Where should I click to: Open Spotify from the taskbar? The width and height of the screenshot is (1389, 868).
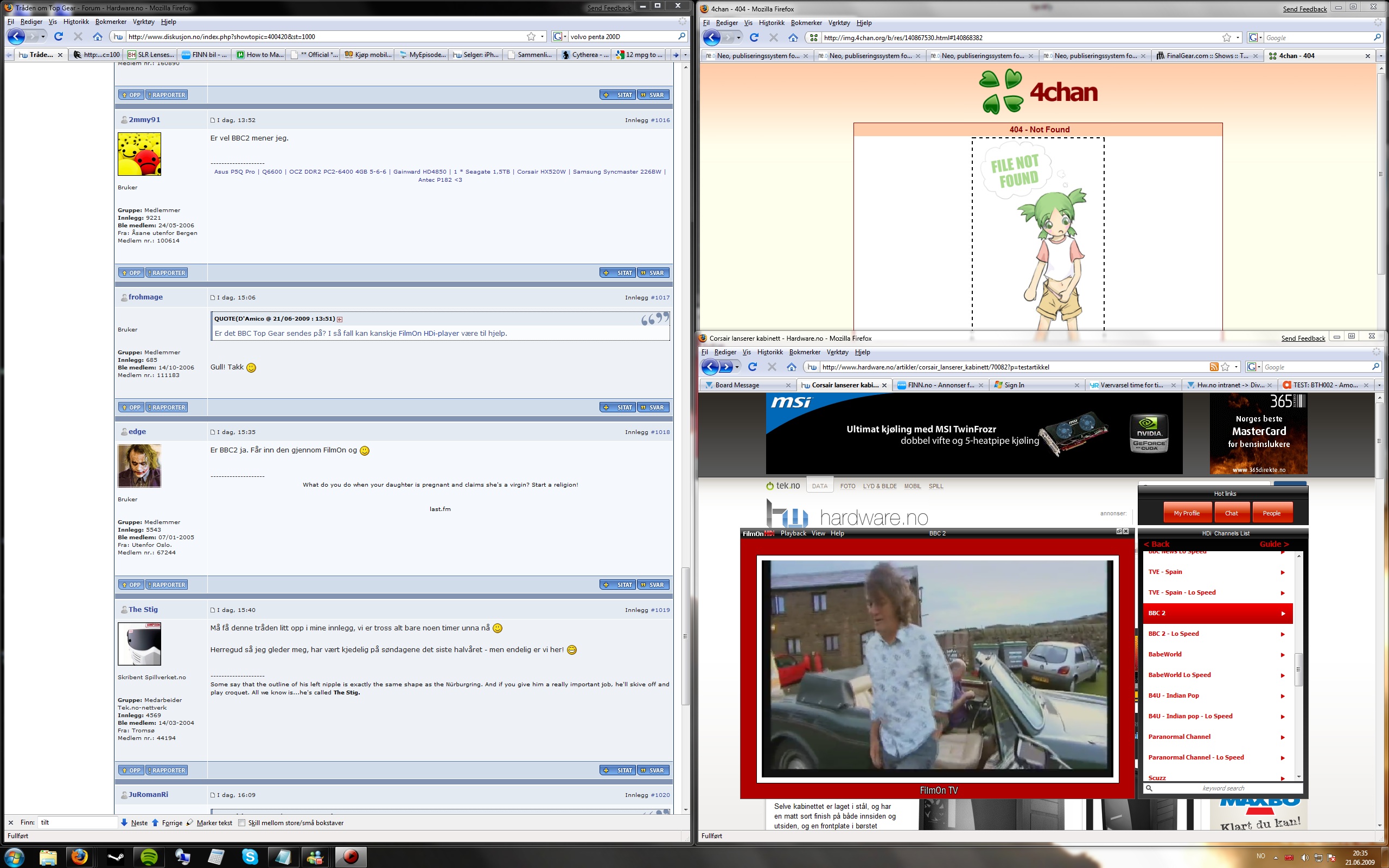coord(149,857)
